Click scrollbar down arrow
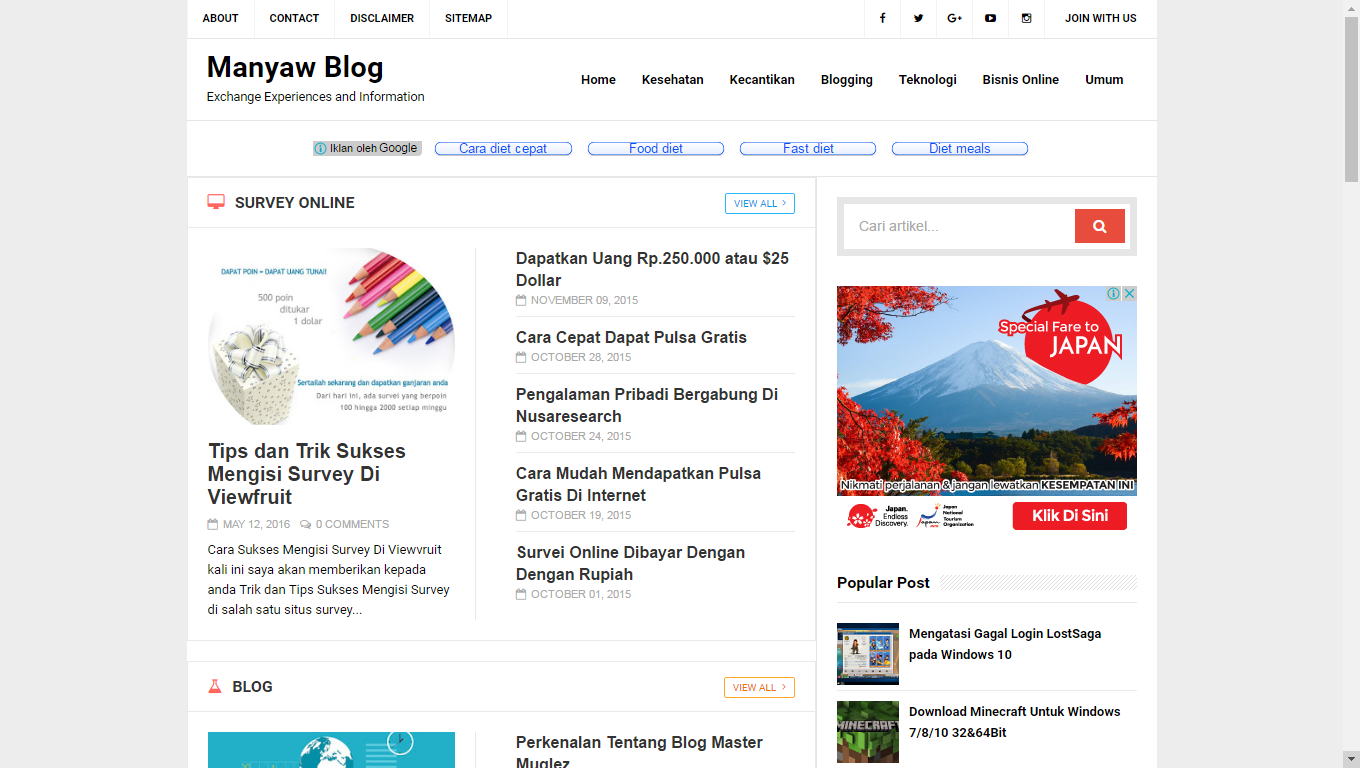 pos(1352,760)
